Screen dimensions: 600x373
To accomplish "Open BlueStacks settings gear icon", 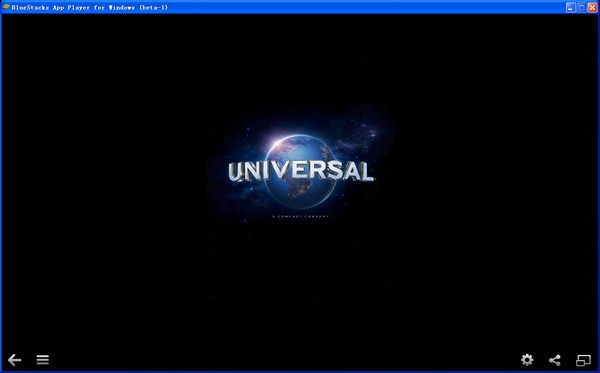I will coord(527,360).
